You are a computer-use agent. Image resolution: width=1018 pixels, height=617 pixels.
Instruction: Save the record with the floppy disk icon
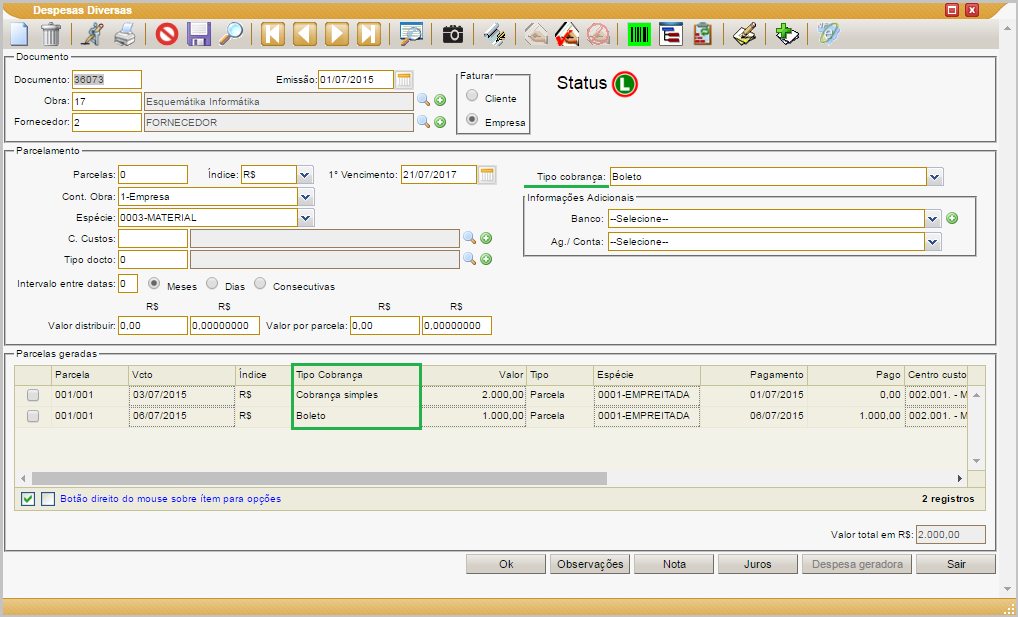click(199, 34)
